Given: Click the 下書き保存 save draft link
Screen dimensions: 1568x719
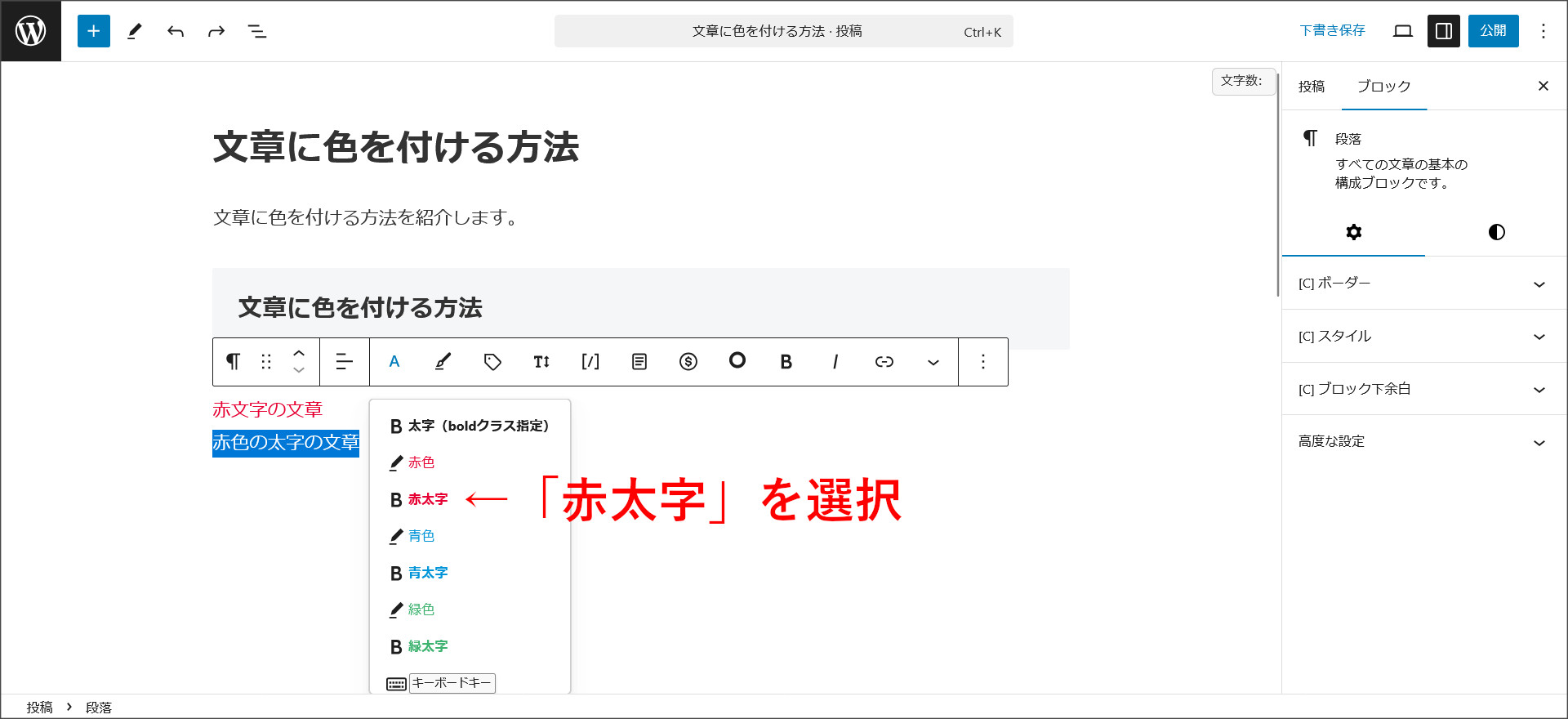Looking at the screenshot, I should click(x=1332, y=31).
